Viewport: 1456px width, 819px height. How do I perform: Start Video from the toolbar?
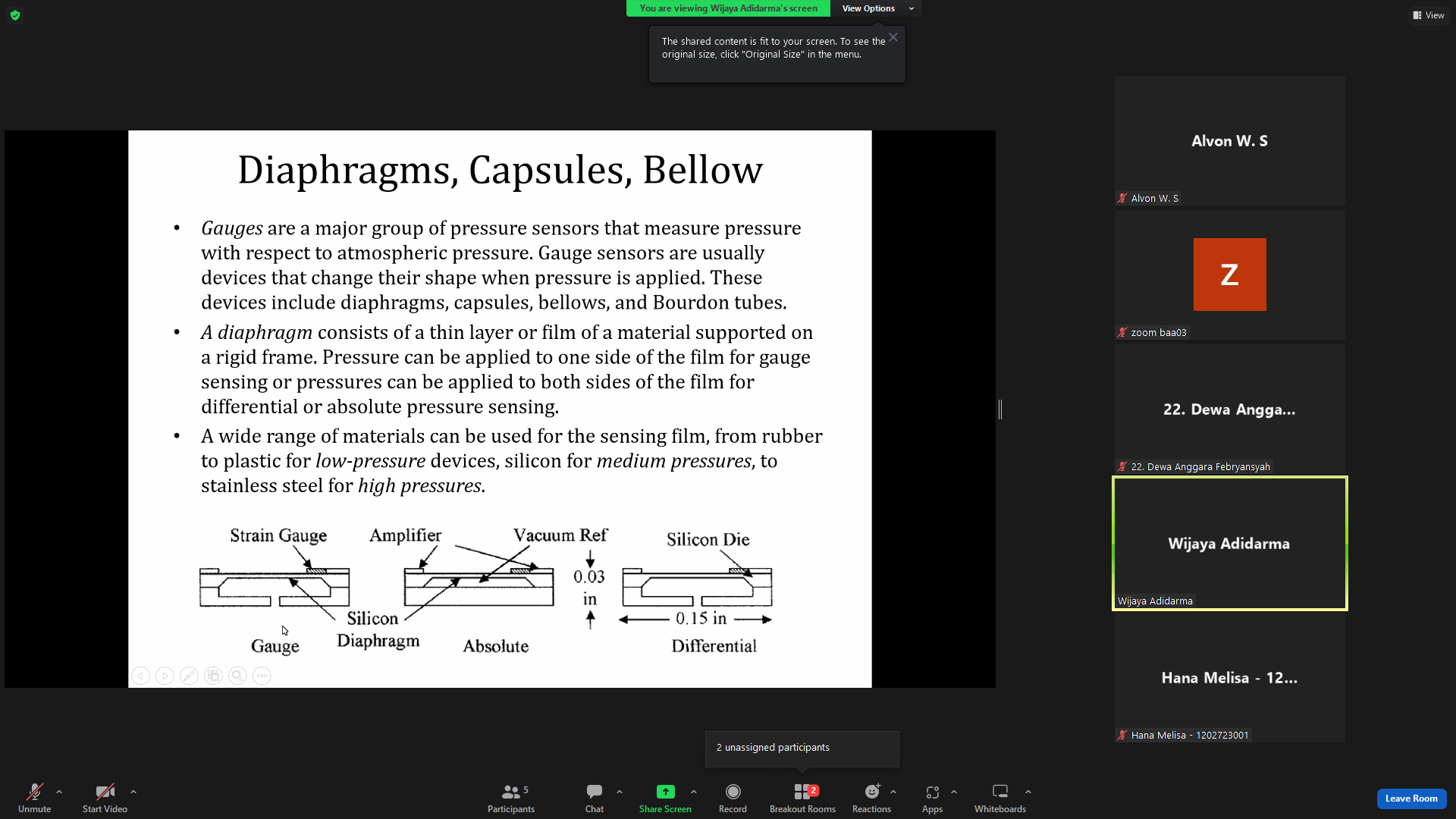tap(105, 798)
